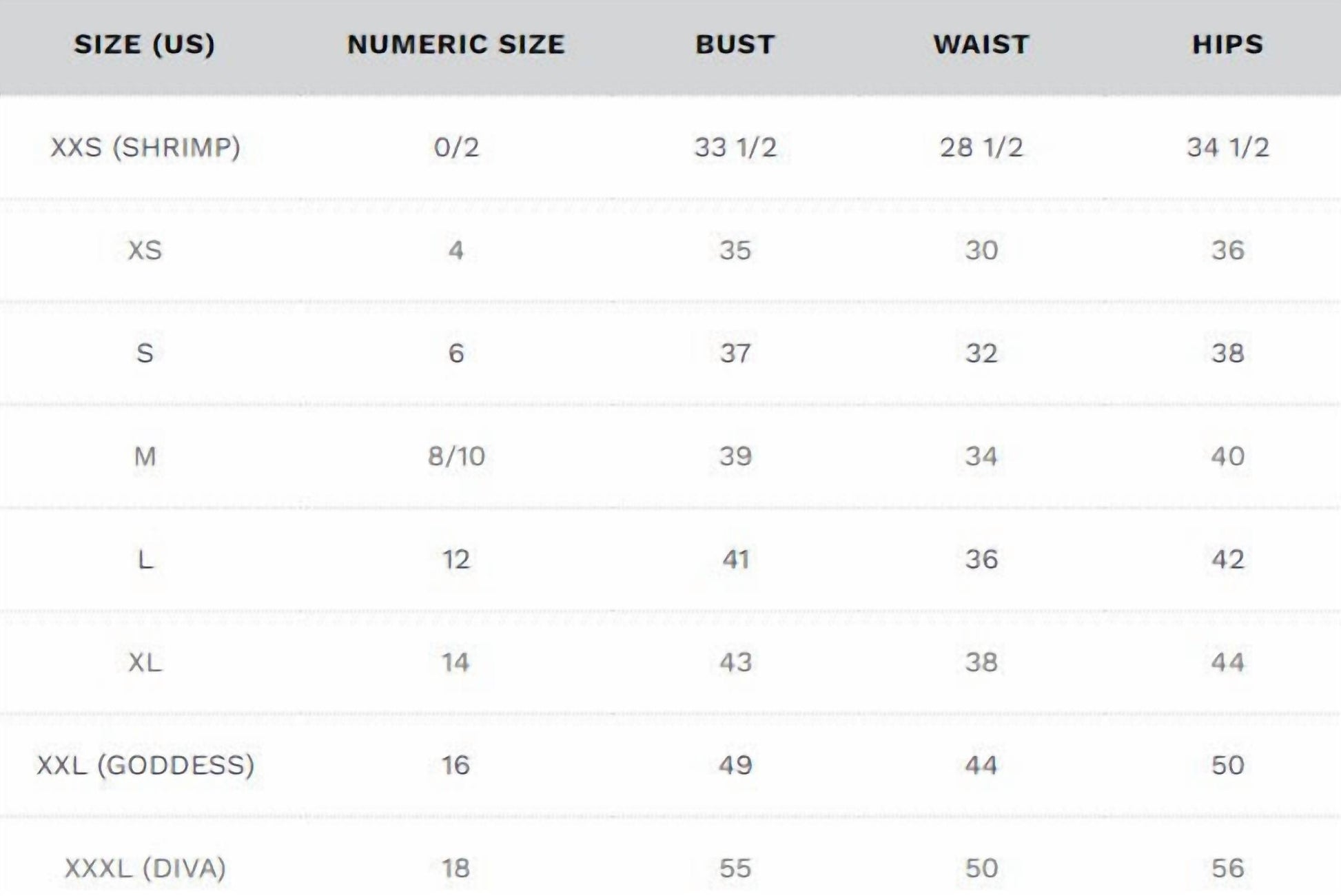Click the NUMERIC SIZE column header
The image size is (1341, 896).
point(455,45)
